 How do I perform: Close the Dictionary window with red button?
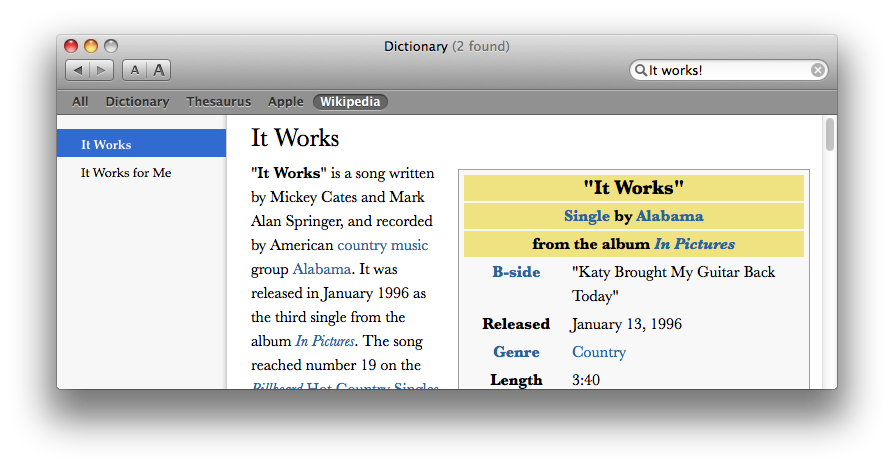pyautogui.click(x=71, y=46)
